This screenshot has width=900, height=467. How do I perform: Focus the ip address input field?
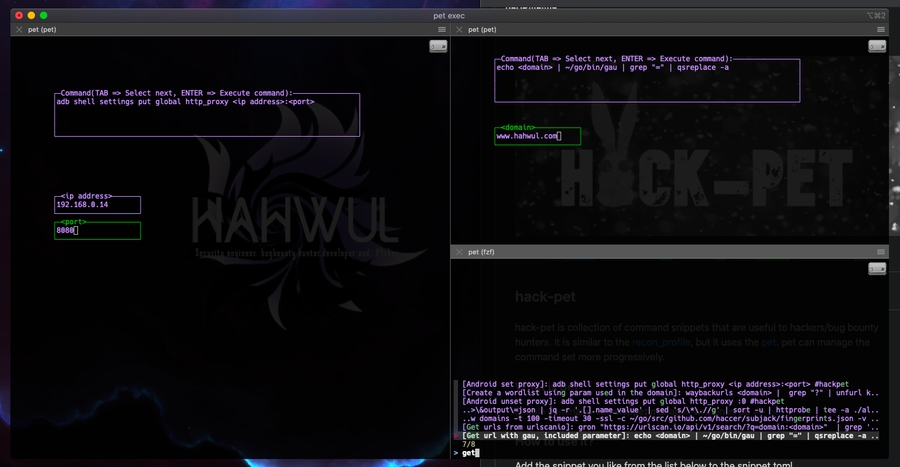point(97,204)
